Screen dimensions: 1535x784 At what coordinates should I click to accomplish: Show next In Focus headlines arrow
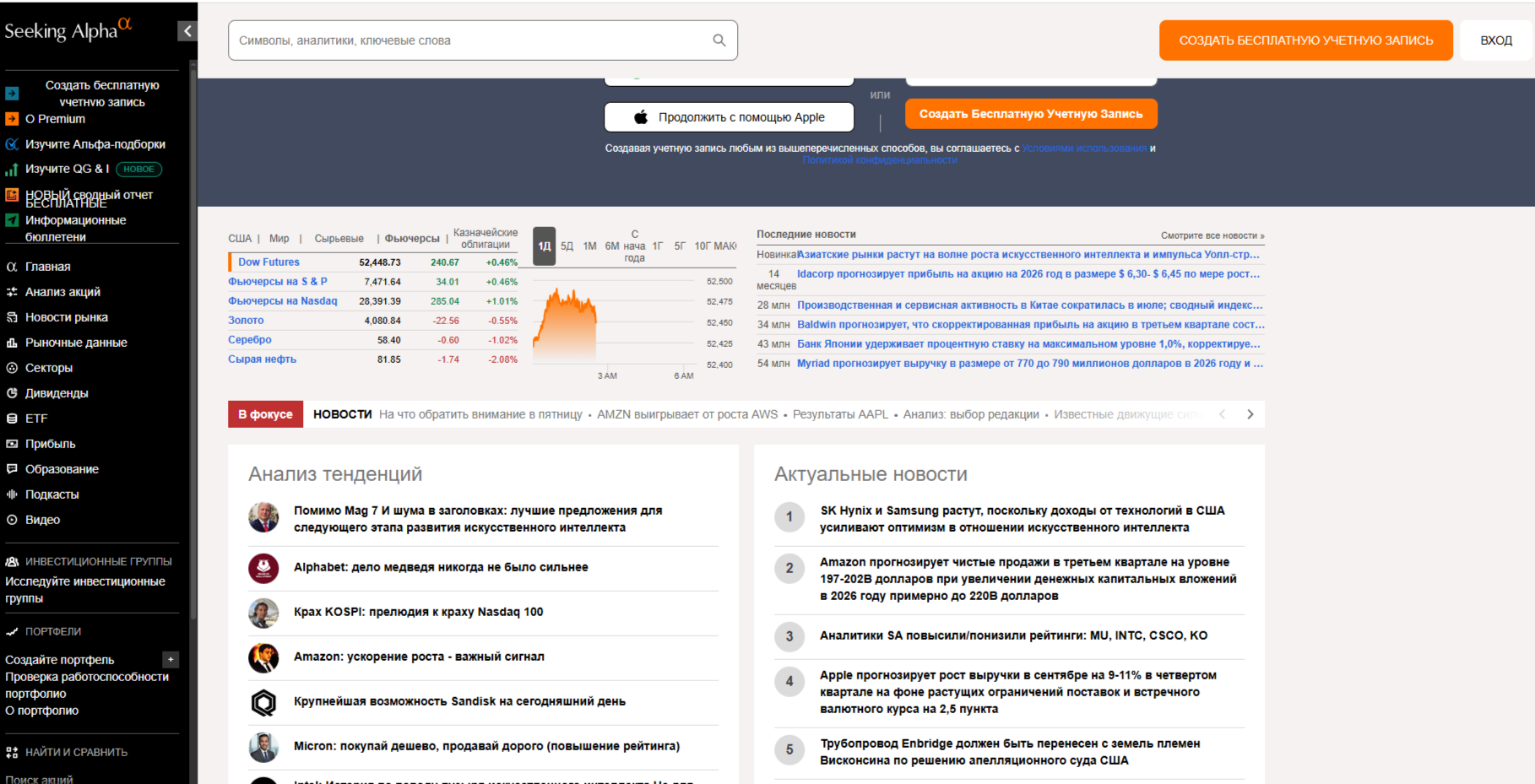point(1250,414)
